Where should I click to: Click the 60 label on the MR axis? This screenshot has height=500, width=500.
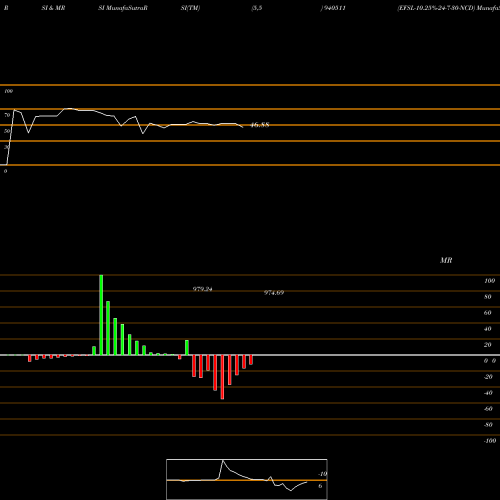click(x=487, y=313)
